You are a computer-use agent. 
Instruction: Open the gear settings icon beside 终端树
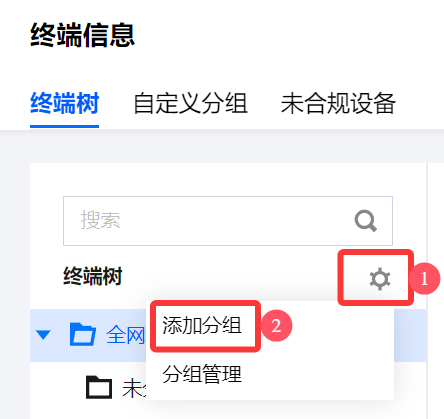(380, 279)
